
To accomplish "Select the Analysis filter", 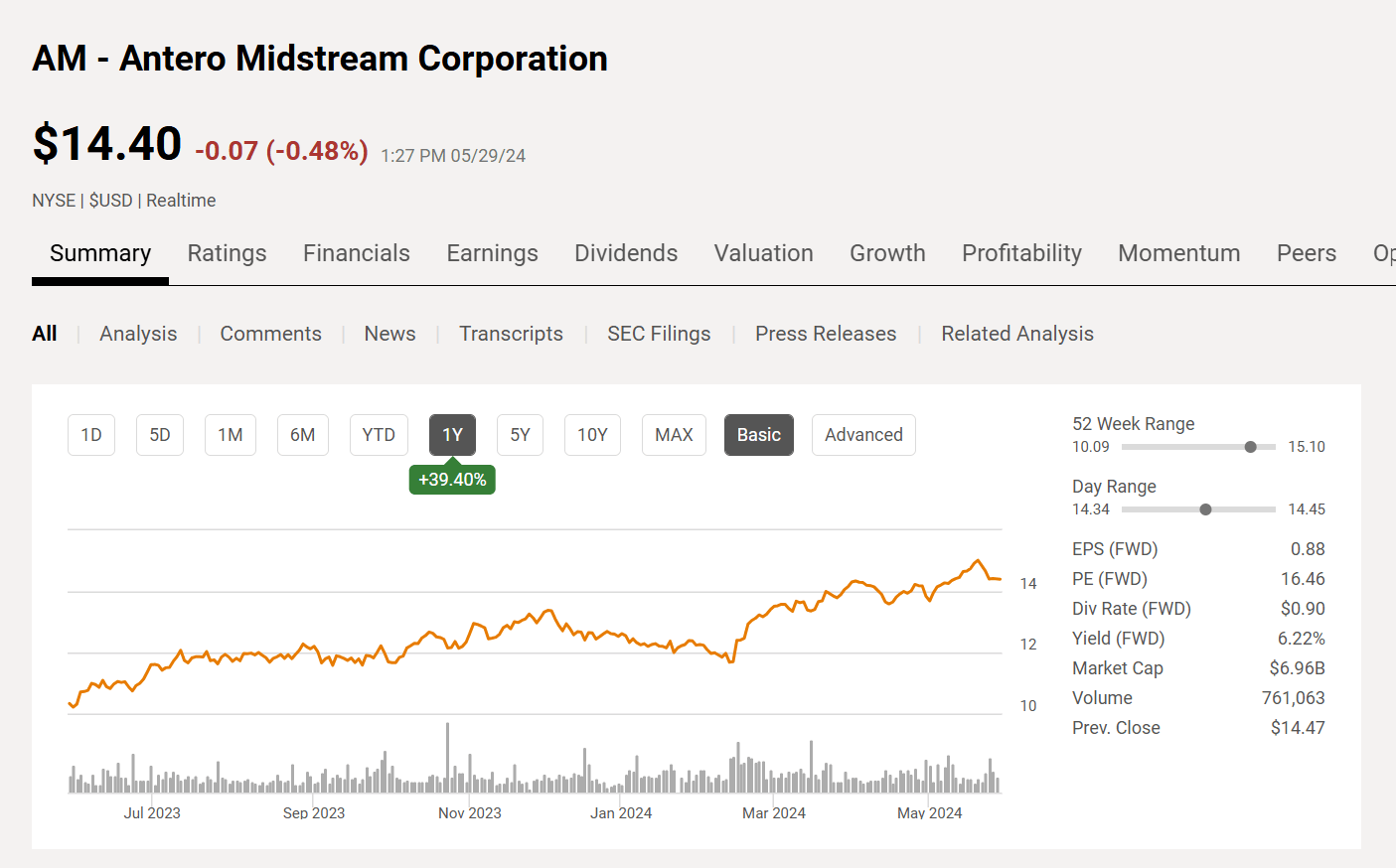I will click(x=138, y=334).
